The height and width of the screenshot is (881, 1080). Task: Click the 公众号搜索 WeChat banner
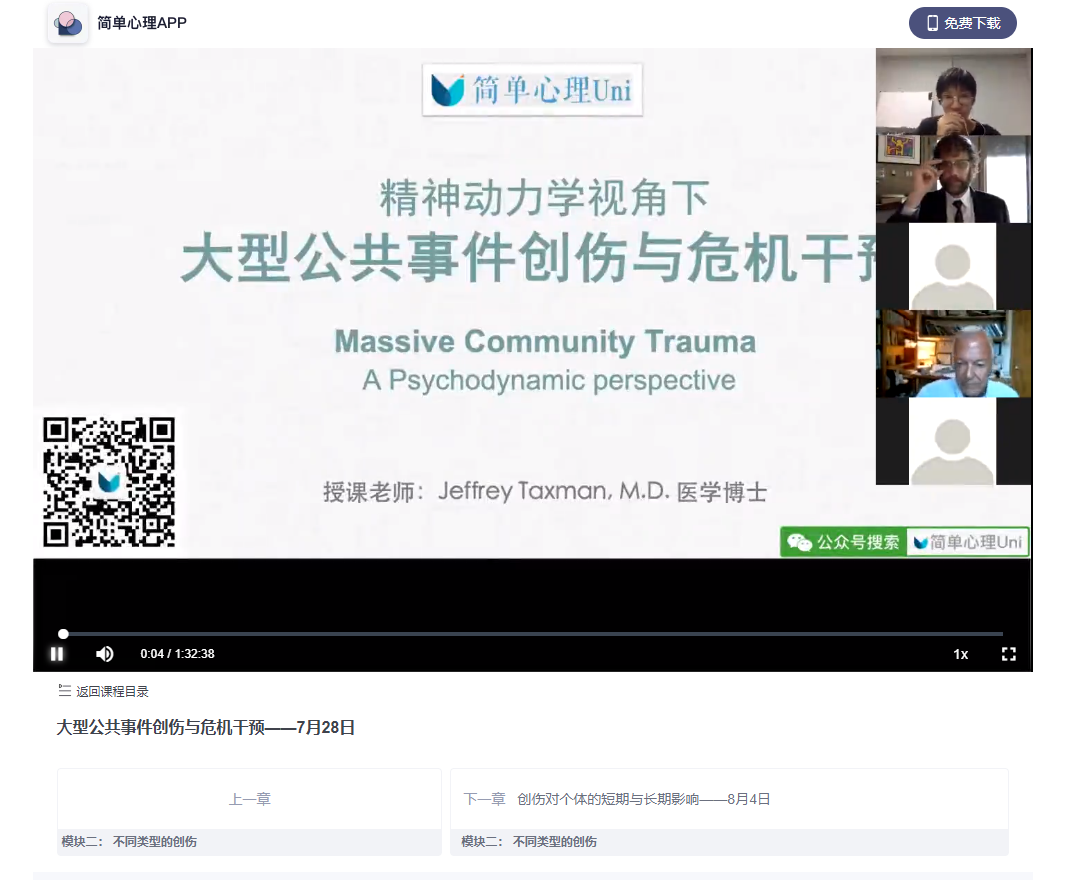[x=905, y=542]
